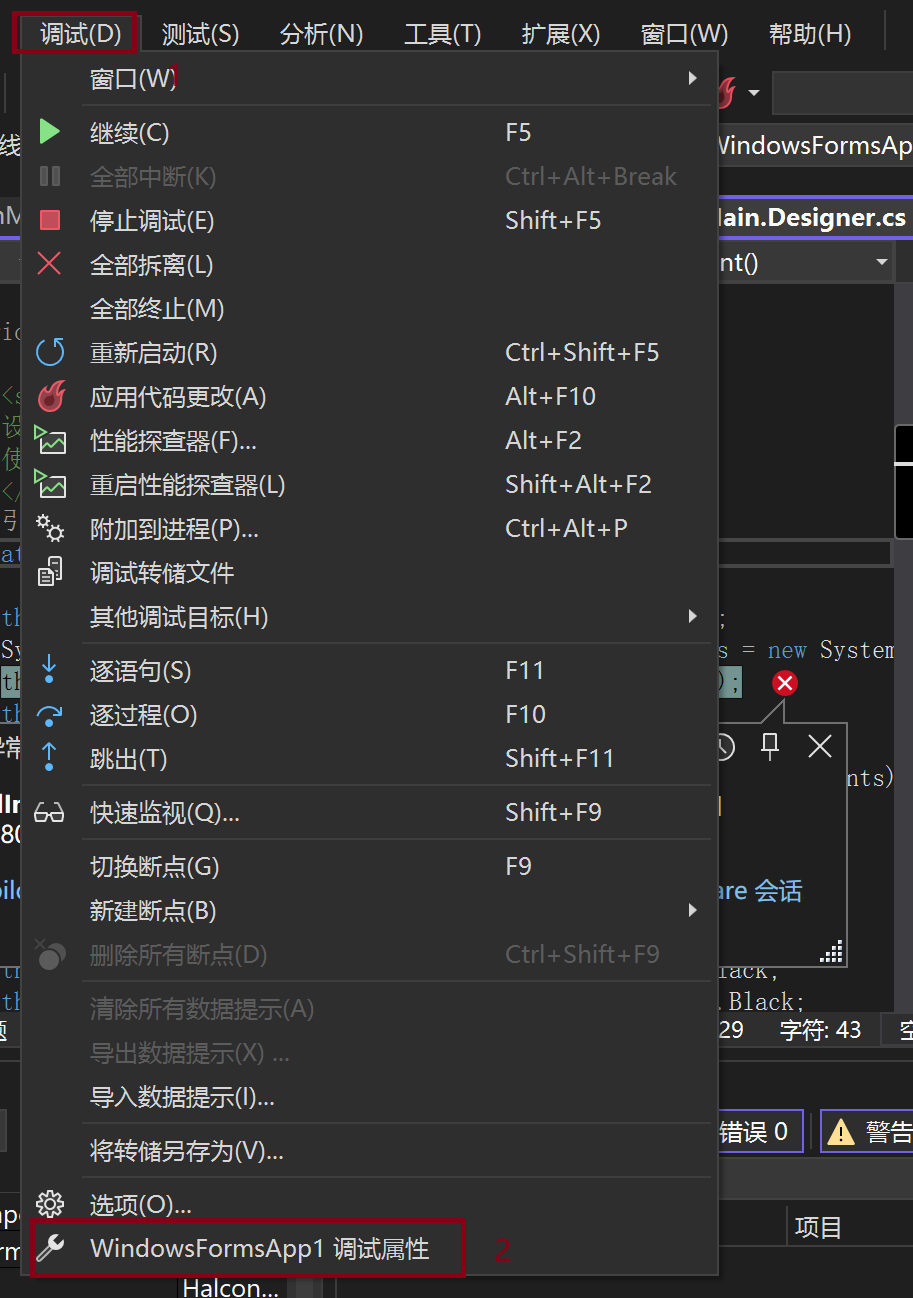Click the red X icon beside 全部拆离
913x1298 pixels.
(x=50, y=264)
